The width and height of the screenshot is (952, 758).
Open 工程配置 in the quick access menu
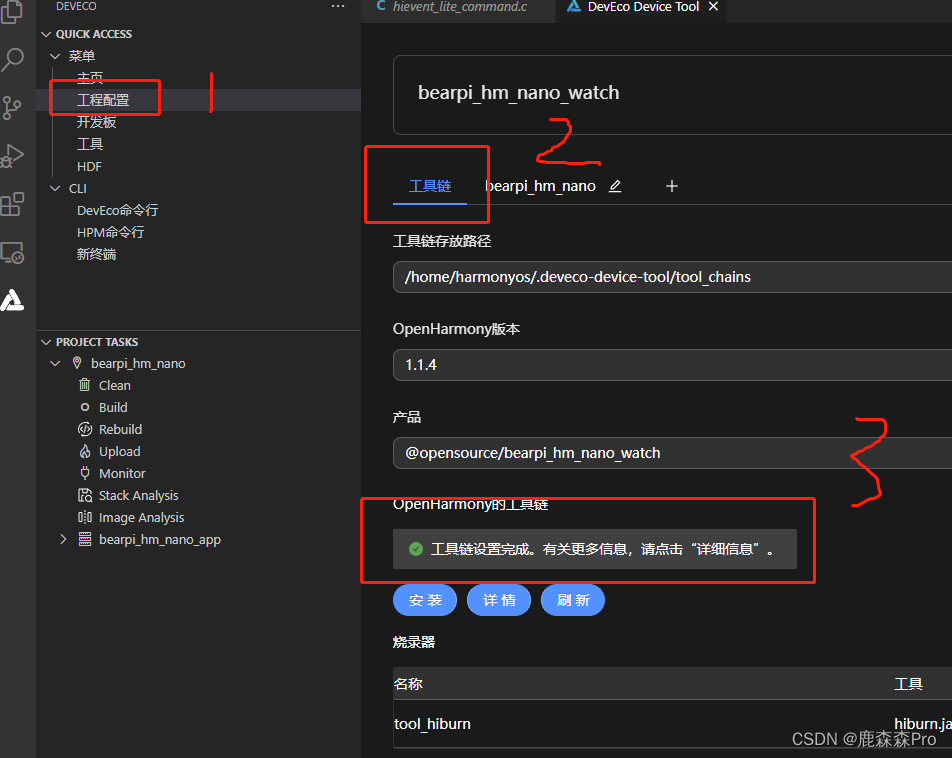click(x=103, y=100)
